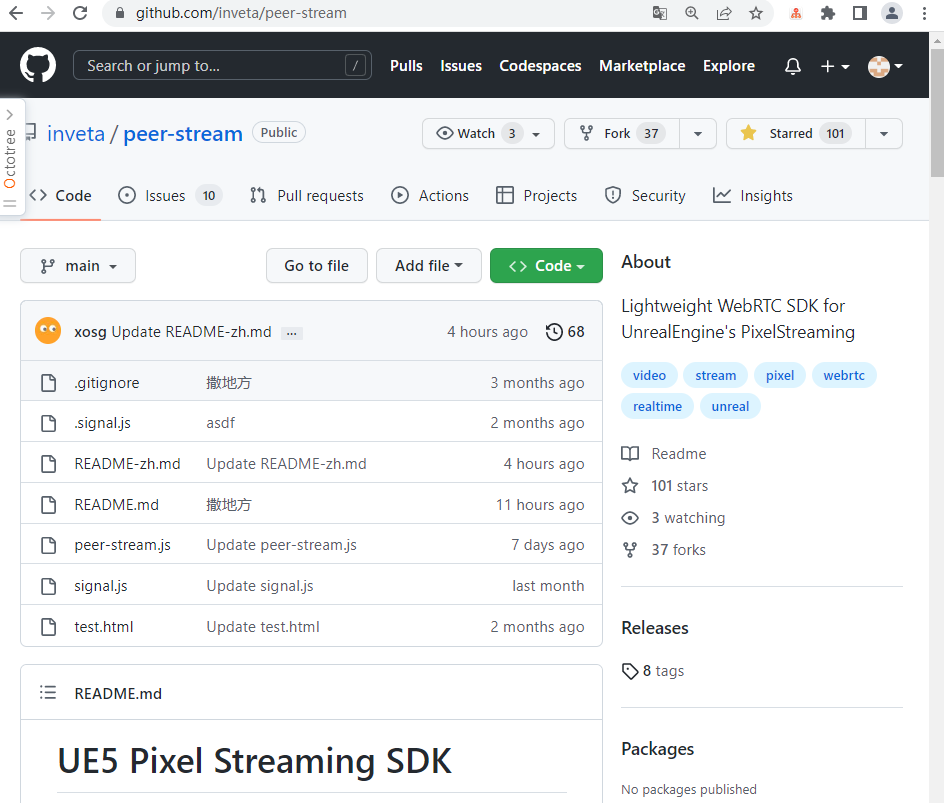The height and width of the screenshot is (803, 944).
Task: Open the README-zh.md file
Action: (127, 463)
